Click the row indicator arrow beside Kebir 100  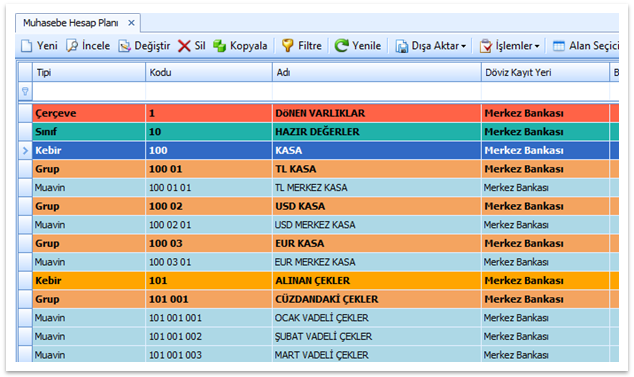click(25, 150)
